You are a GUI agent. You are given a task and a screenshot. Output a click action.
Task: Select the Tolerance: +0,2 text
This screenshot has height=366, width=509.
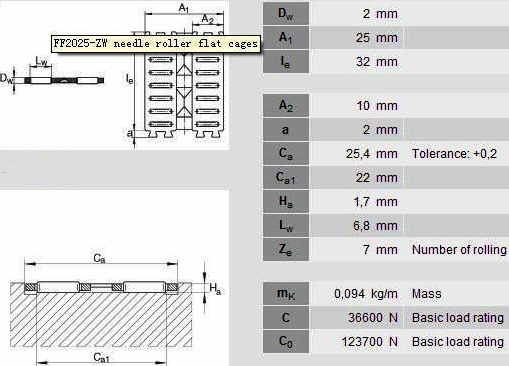pos(454,154)
